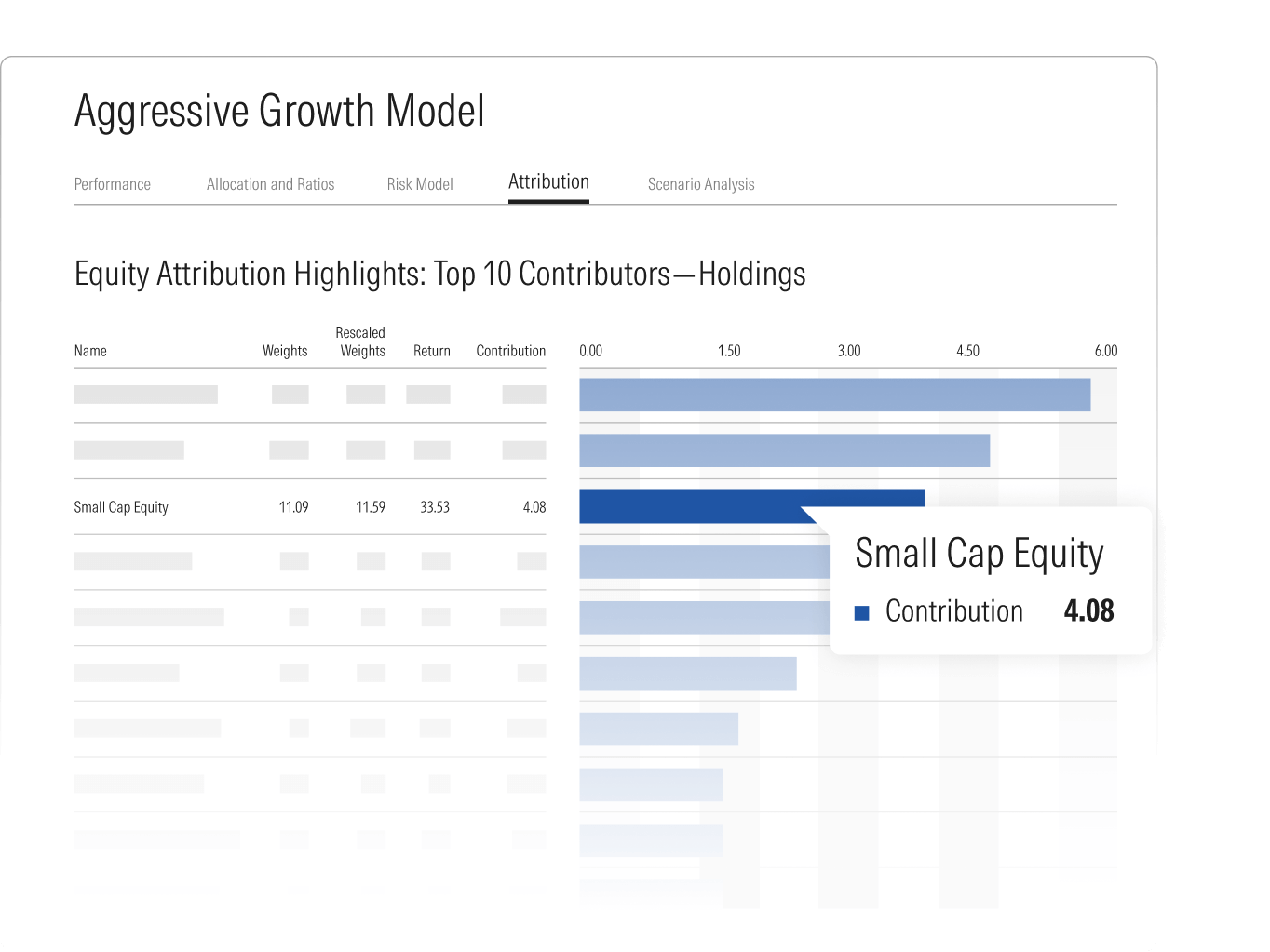Screen dimensions: 1270x952
Task: Sort by Return column header
Action: [431, 351]
